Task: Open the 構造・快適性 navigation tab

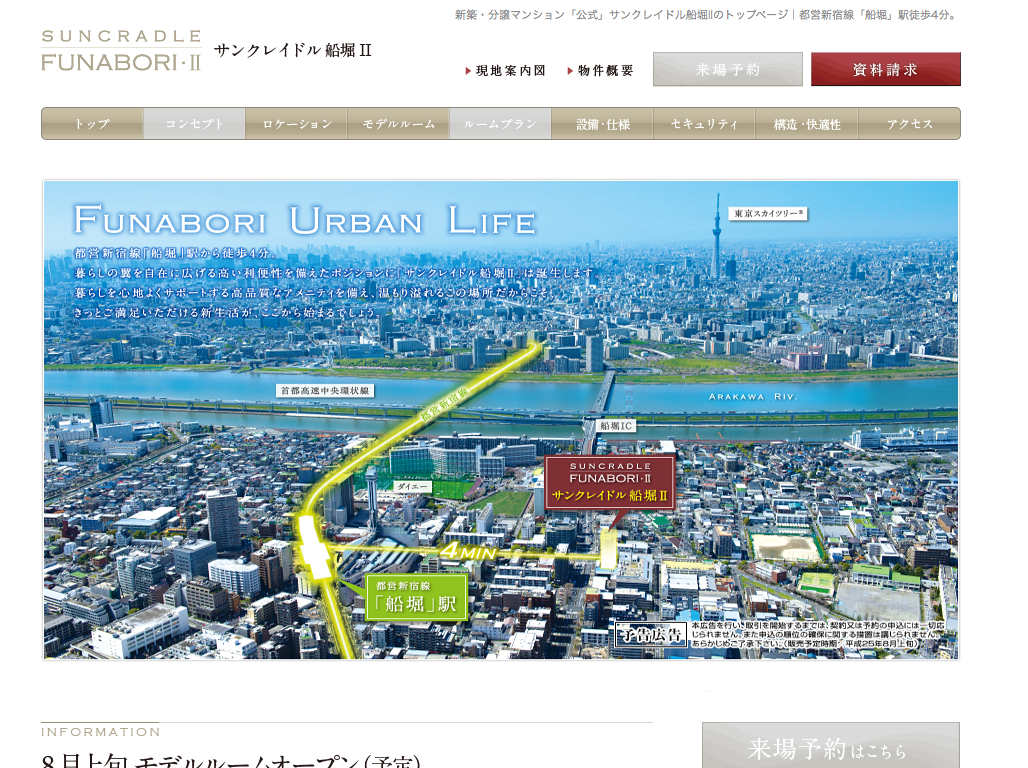Action: click(x=806, y=124)
